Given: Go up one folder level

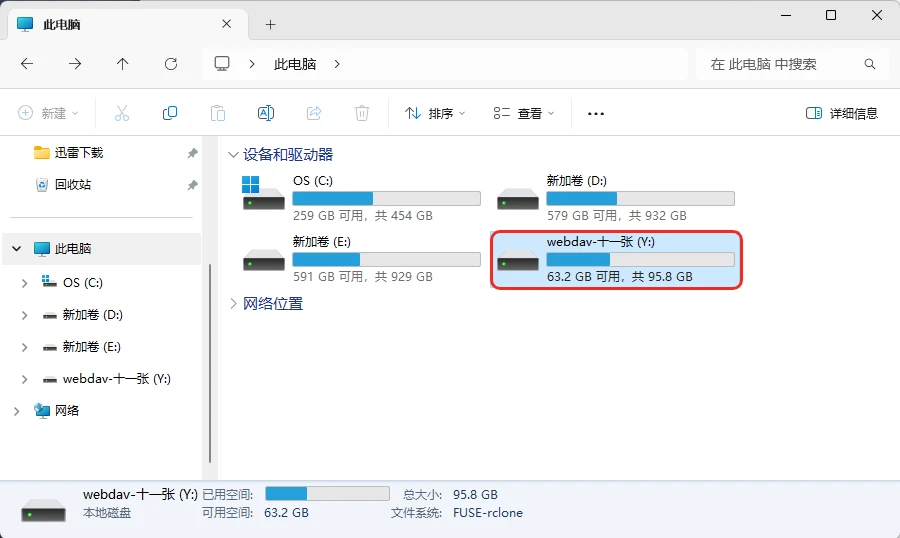Looking at the screenshot, I should [122, 64].
